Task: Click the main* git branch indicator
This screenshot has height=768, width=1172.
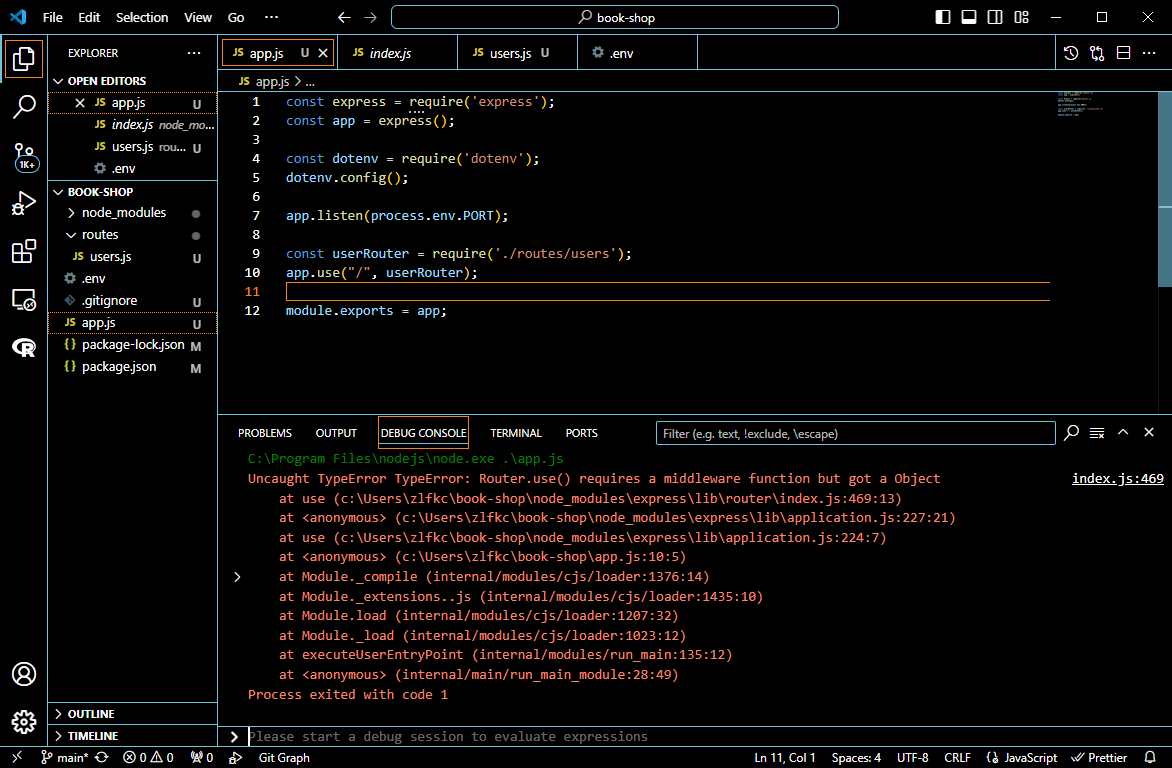Action: 64,758
